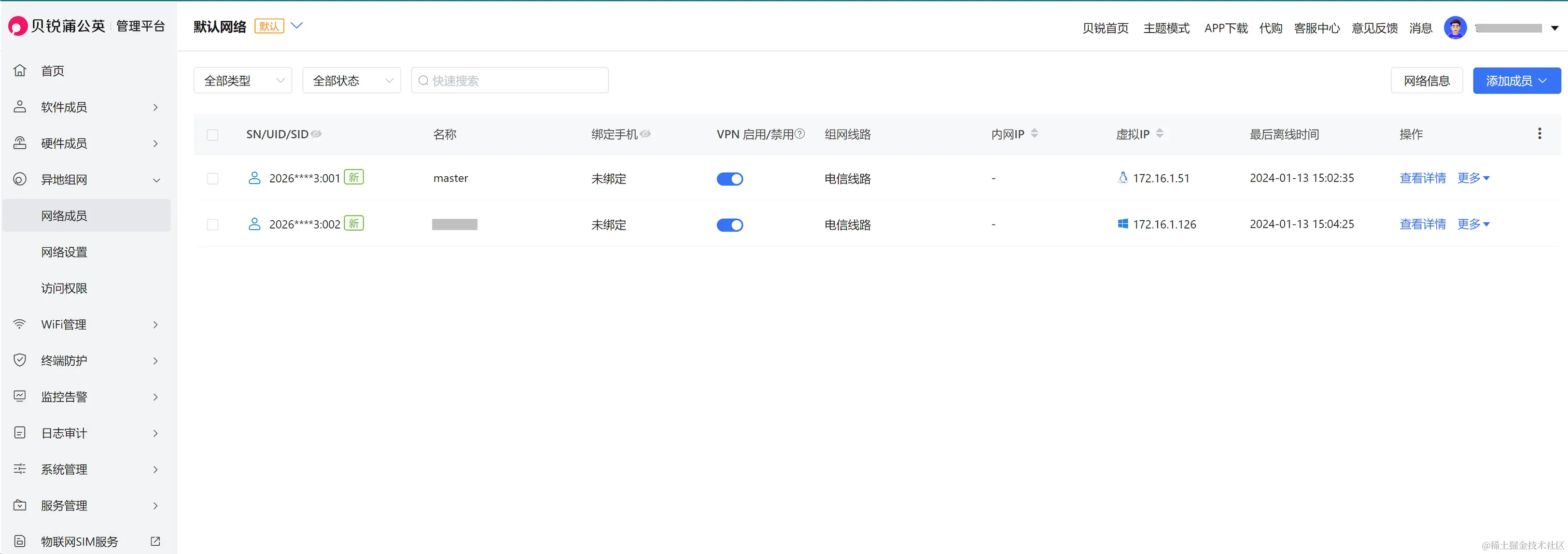1568x554 pixels.
Task: Click the 网络信息 button
Action: tap(1427, 81)
